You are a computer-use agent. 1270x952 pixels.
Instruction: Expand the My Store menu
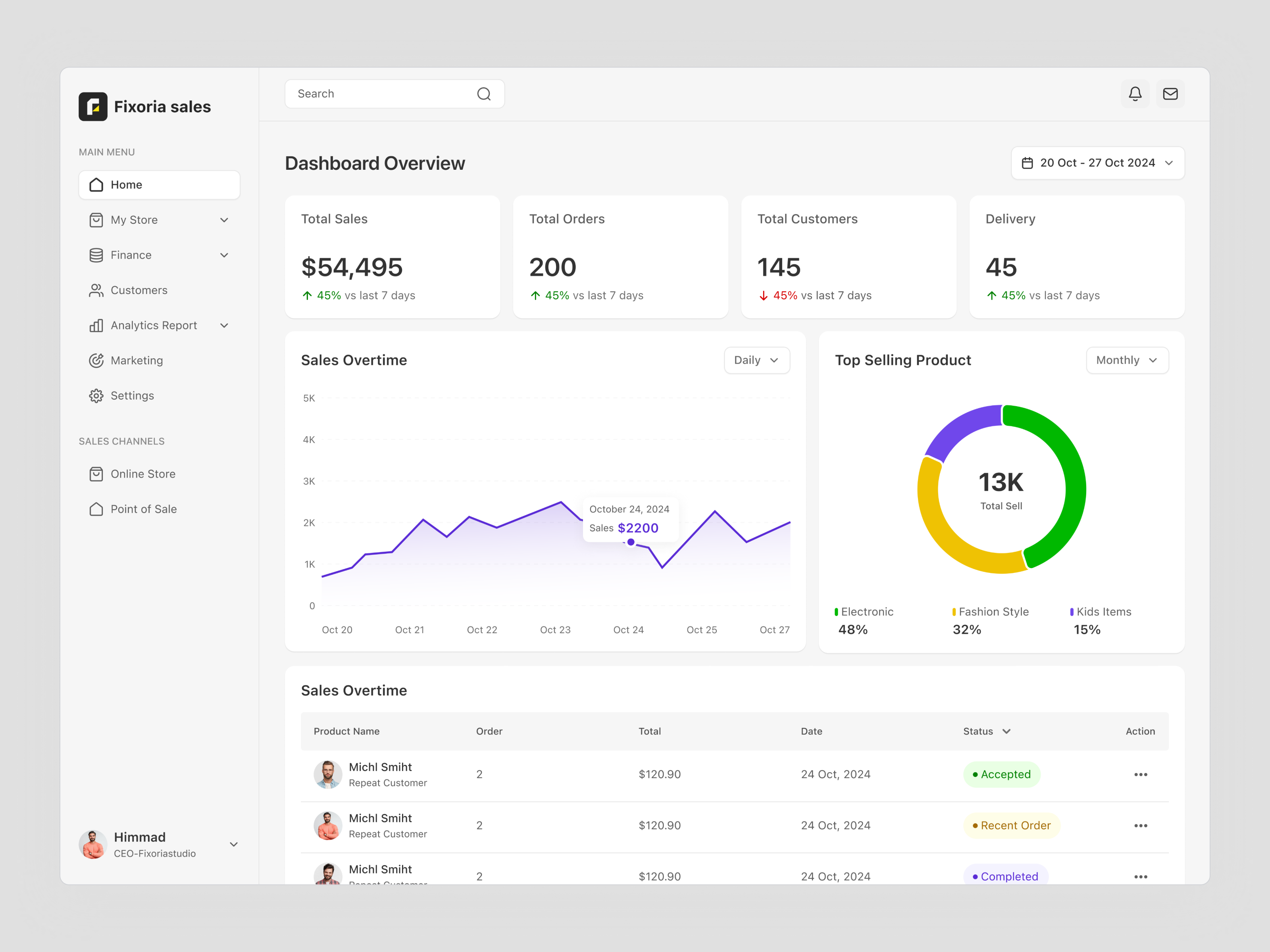225,220
